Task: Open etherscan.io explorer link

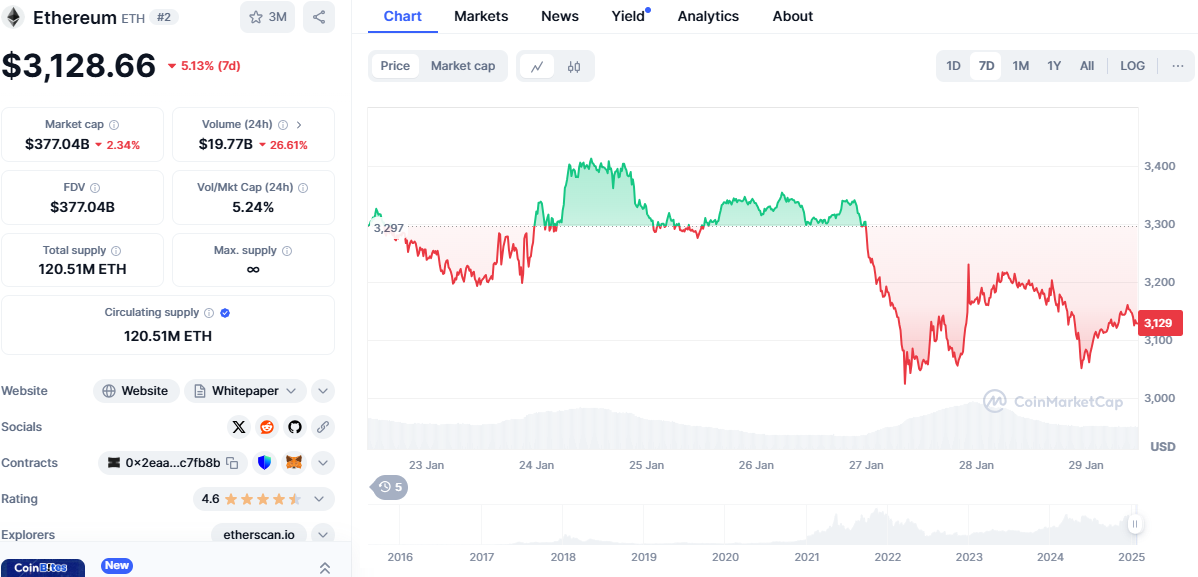Action: click(258, 535)
